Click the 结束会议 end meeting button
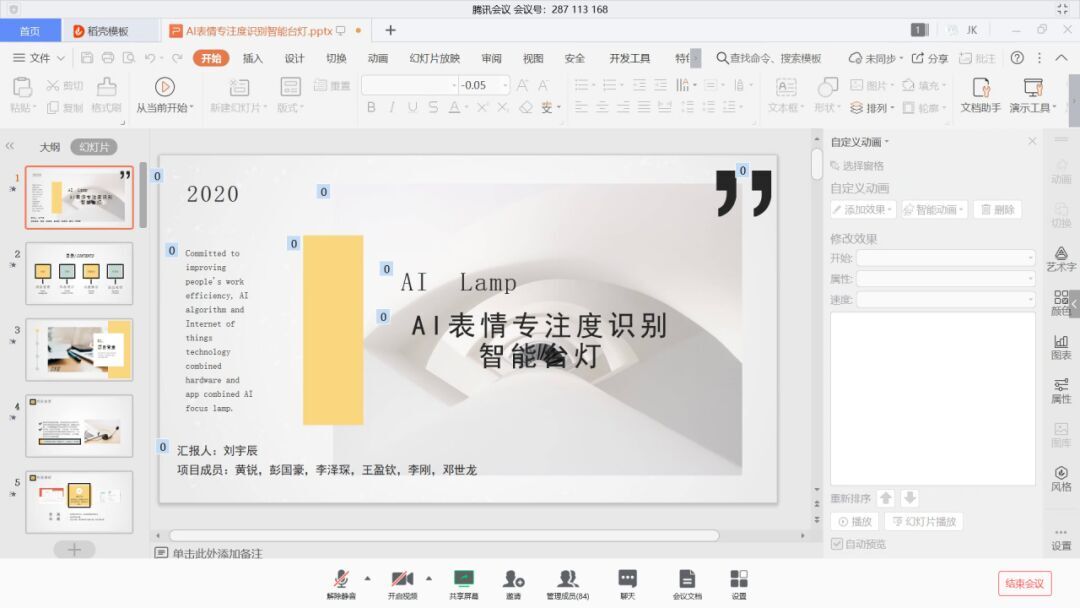This screenshot has height=608, width=1080. coord(1024,584)
